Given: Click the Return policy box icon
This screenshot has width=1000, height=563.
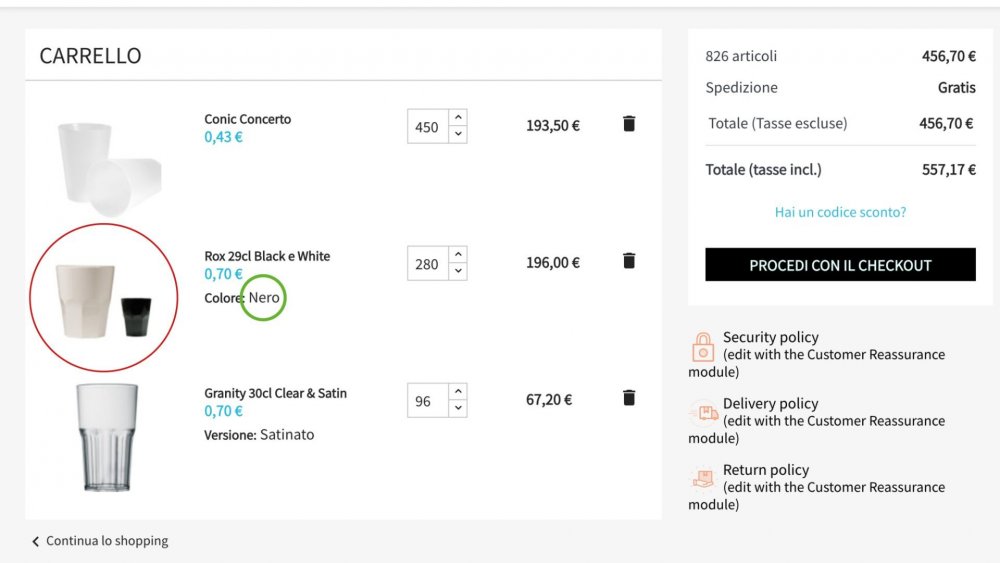Looking at the screenshot, I should coord(703,478).
